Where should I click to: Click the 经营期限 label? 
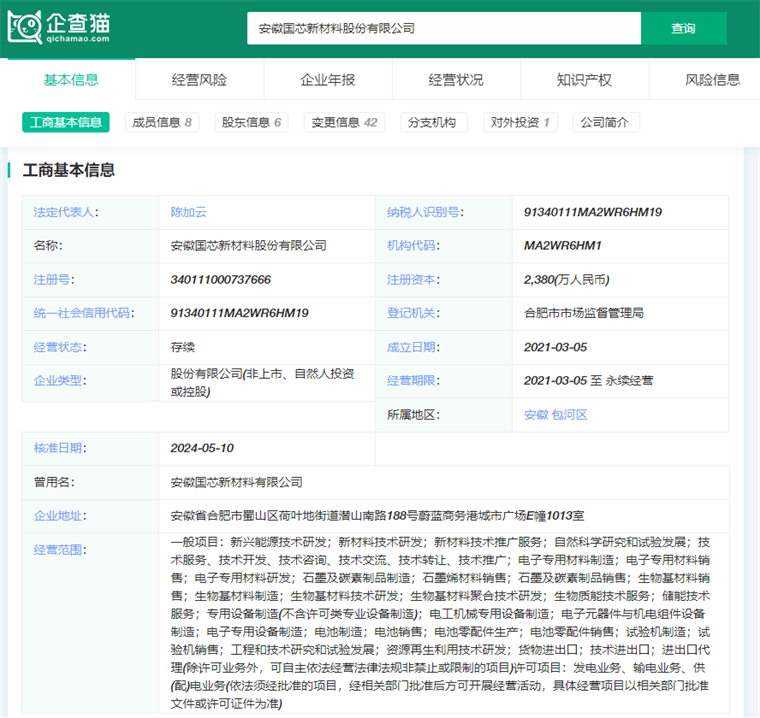(x=413, y=381)
